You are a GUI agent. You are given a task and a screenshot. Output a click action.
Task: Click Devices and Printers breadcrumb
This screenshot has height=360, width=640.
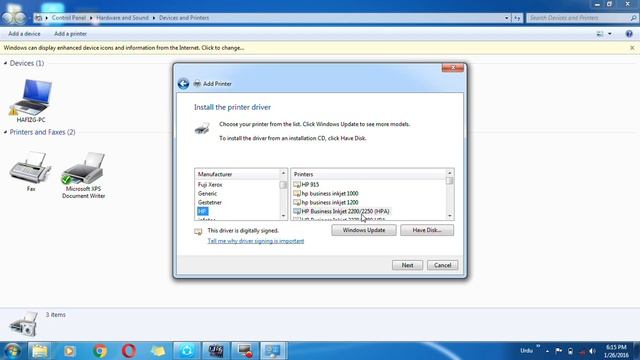tap(184, 18)
